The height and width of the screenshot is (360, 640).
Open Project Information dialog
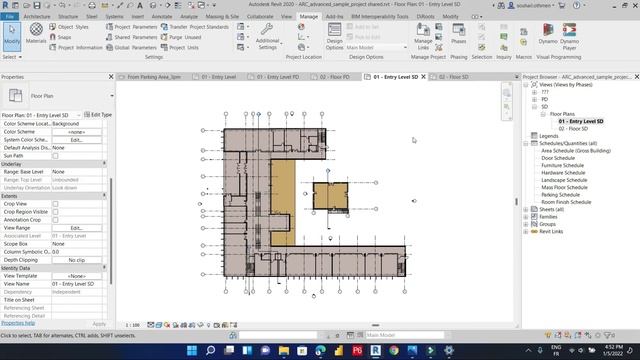point(76,47)
